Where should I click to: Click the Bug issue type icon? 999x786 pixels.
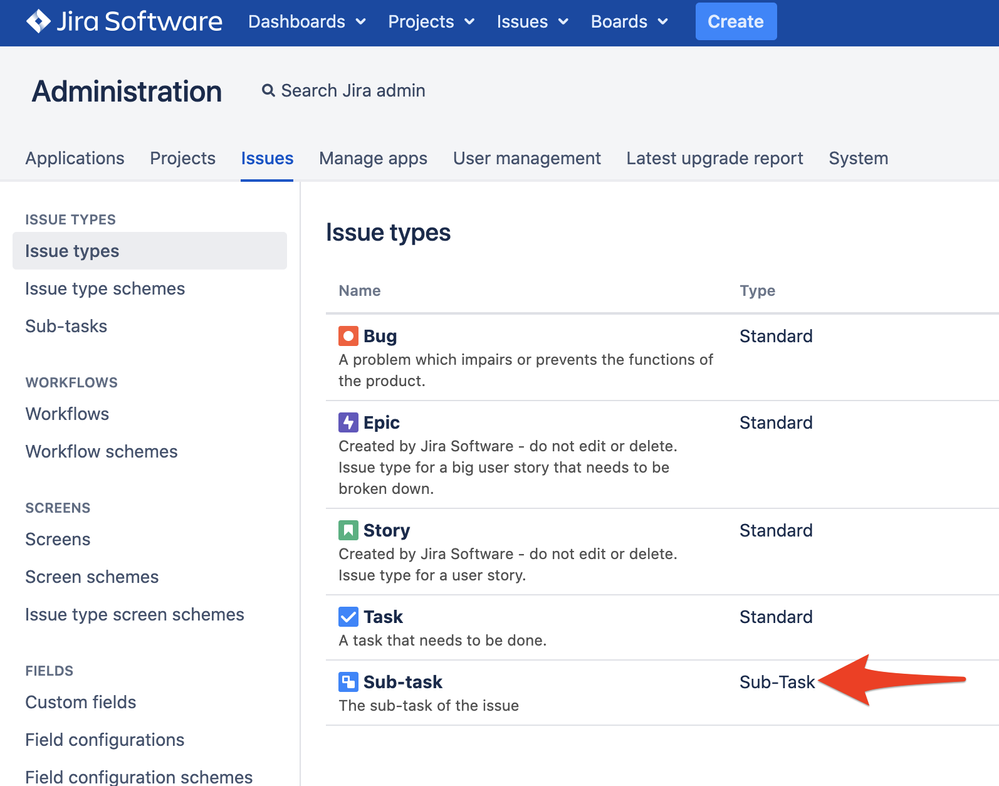click(348, 336)
